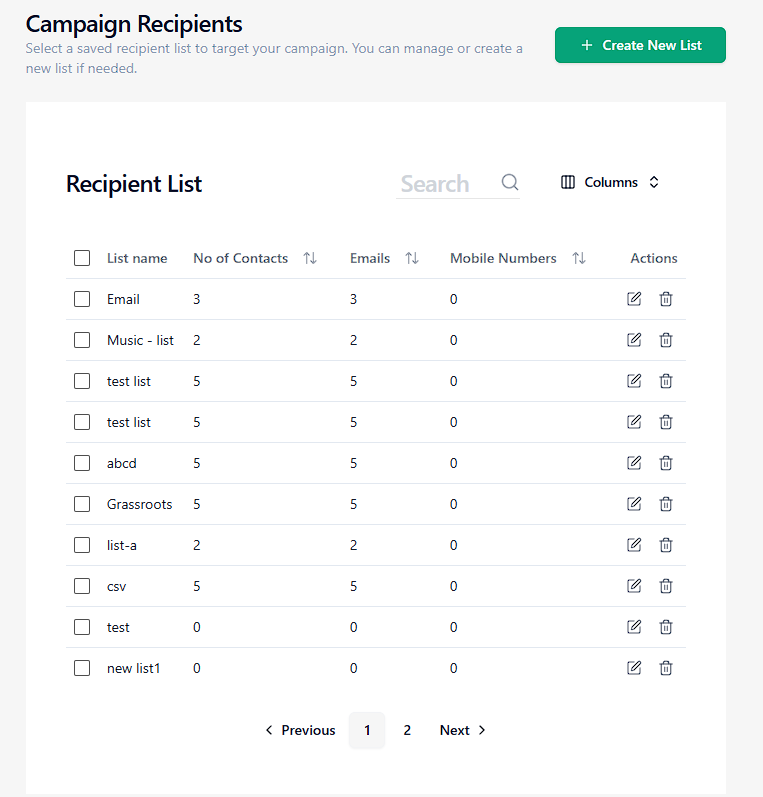The height and width of the screenshot is (797, 763).
Task: Delete the list-a row
Action: pos(666,545)
